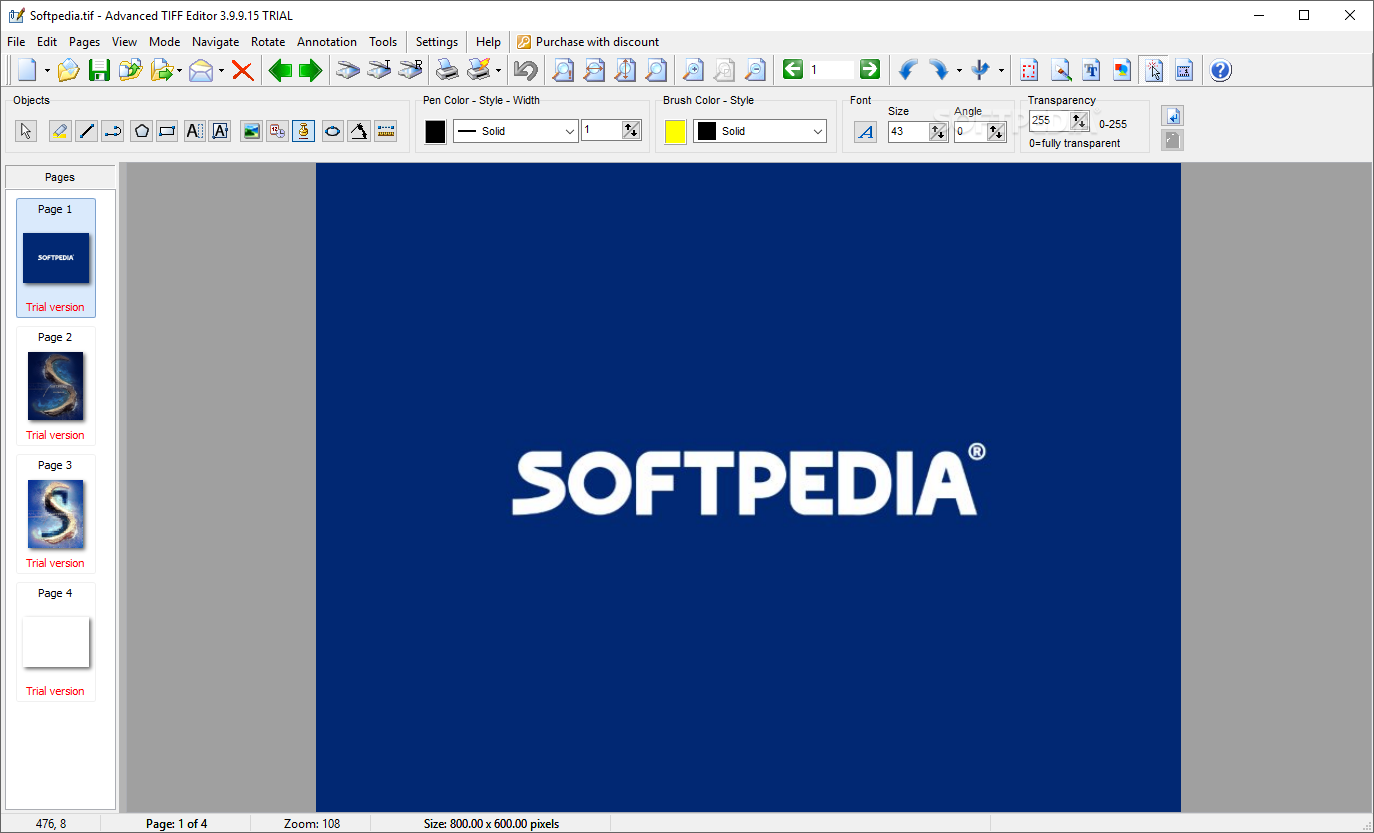The width and height of the screenshot is (1374, 833).
Task: Go to previous page with green left arrow
Action: [x=281, y=70]
